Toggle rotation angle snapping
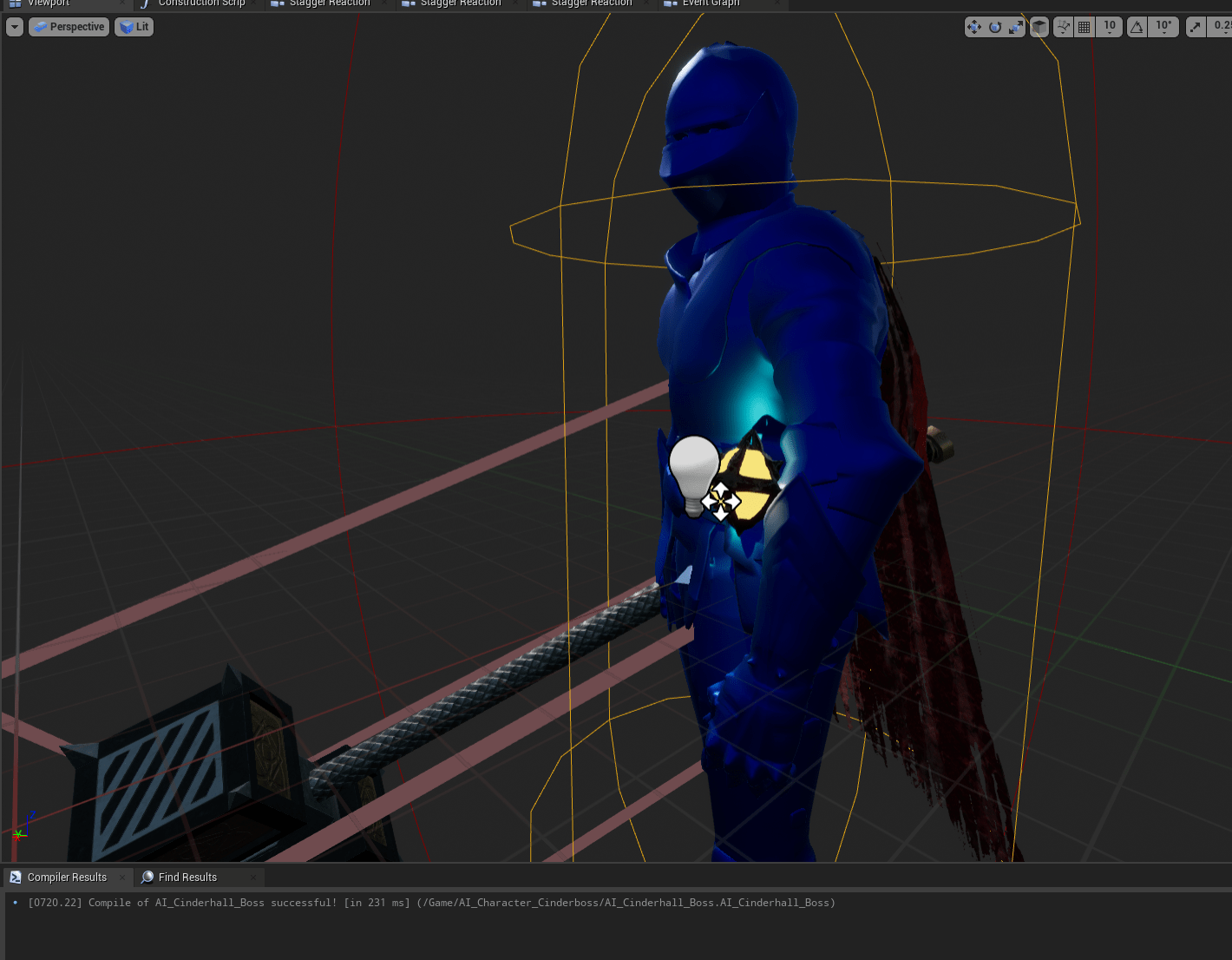Viewport: 1232px width, 960px height. [1137, 27]
